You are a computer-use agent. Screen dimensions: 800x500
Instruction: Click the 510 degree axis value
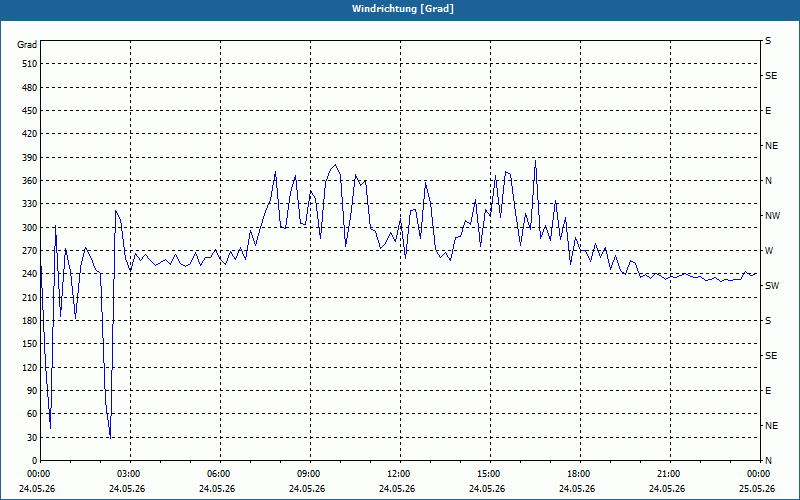pos(30,64)
